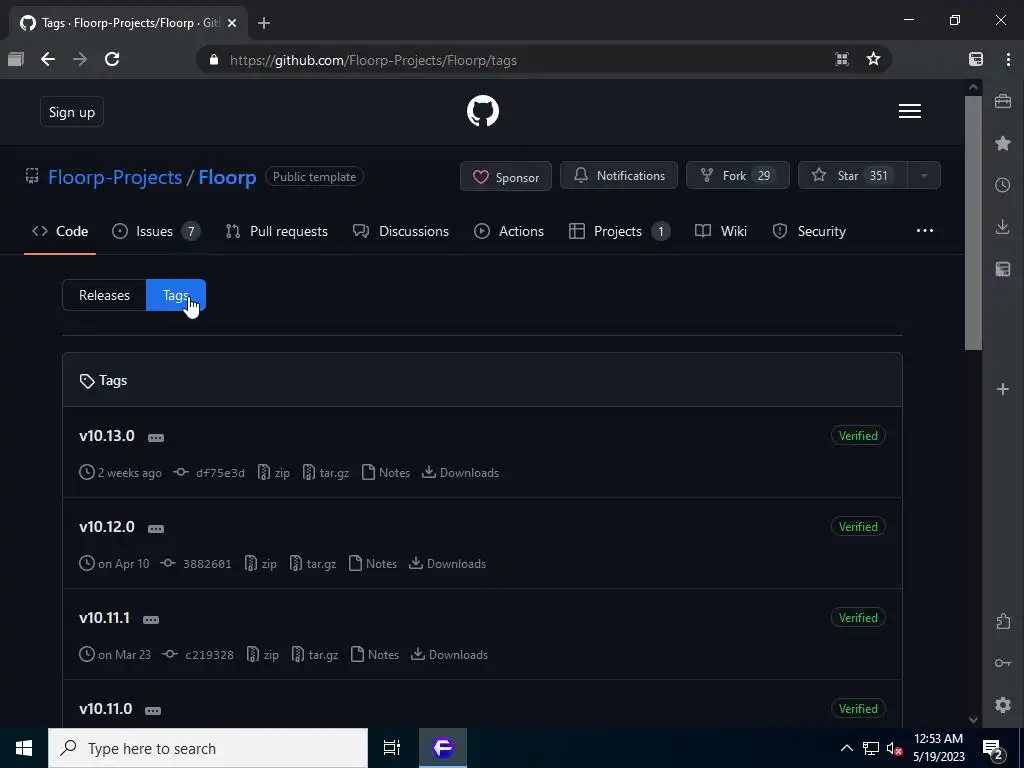Close the Tags GitHub tab
Viewport: 1024px width, 768px height.
coord(232,23)
